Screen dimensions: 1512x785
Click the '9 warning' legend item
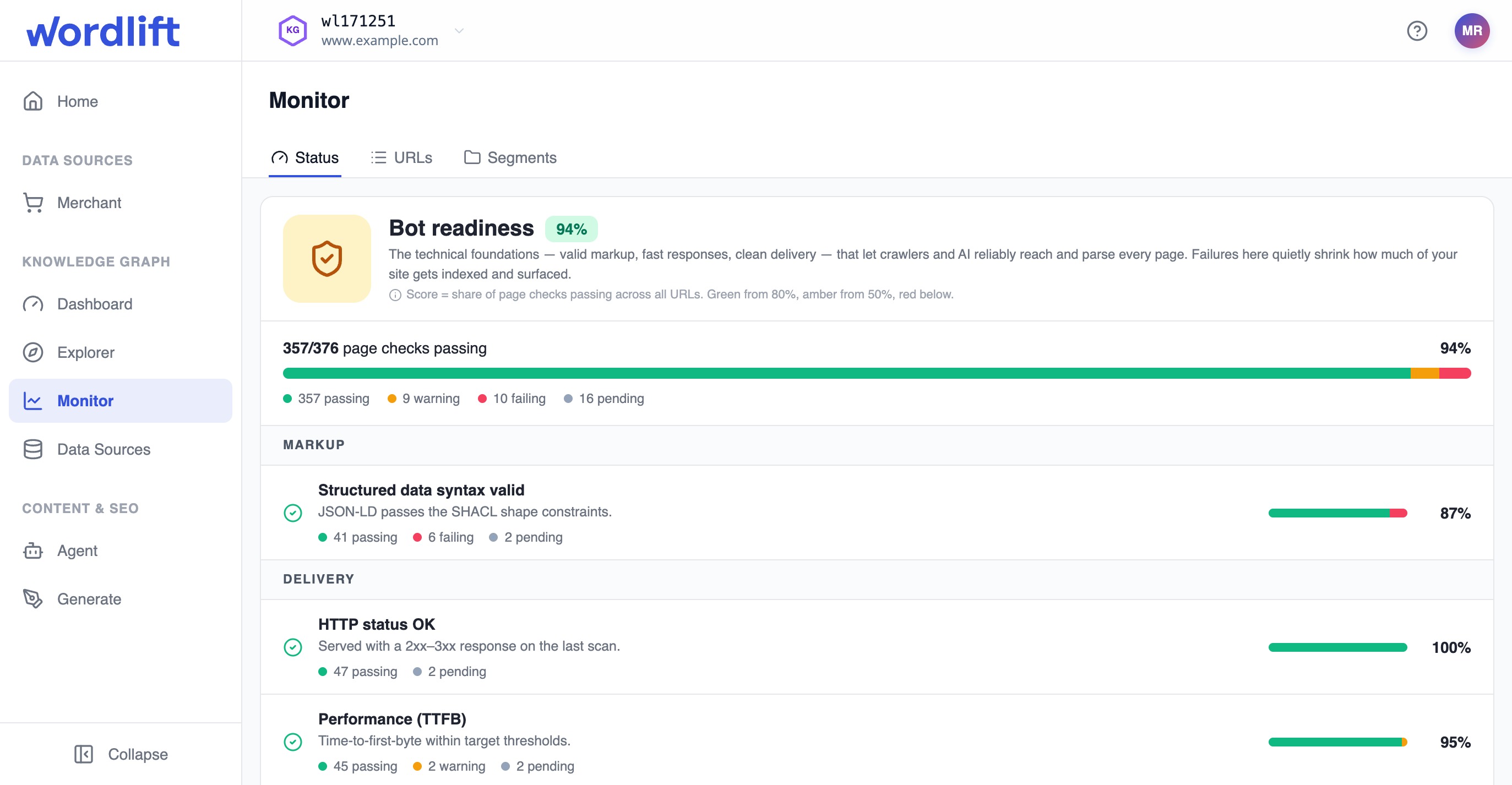point(423,399)
